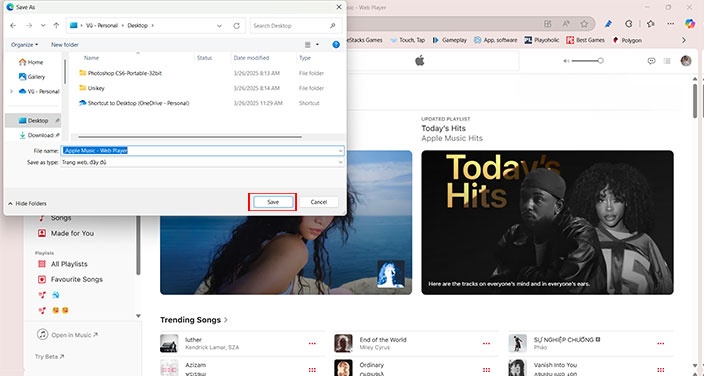Click the blue Help icon in dialog
Screen dimensions: 704x376
click(x=336, y=44)
